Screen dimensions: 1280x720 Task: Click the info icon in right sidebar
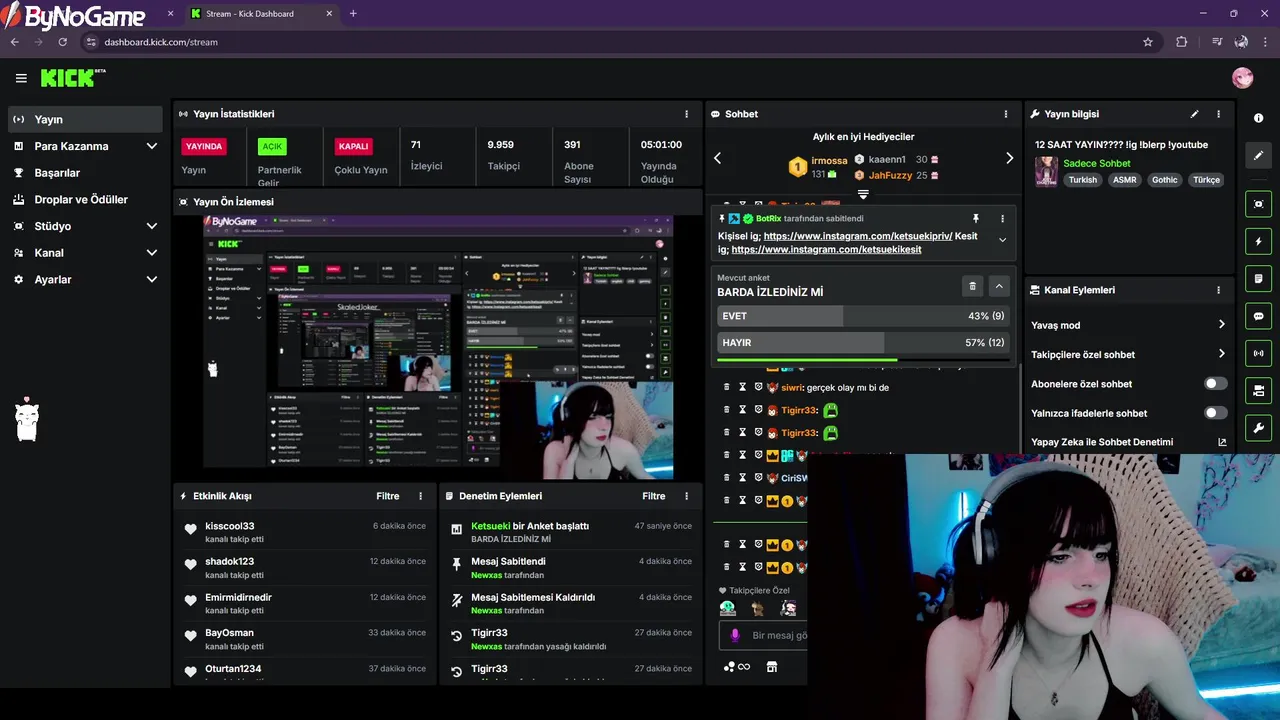(1258, 118)
